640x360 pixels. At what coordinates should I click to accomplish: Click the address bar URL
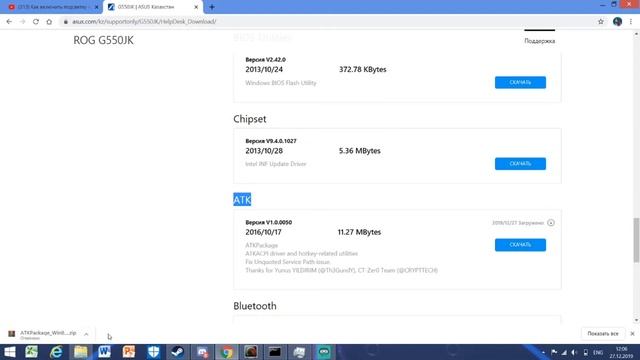144,22
